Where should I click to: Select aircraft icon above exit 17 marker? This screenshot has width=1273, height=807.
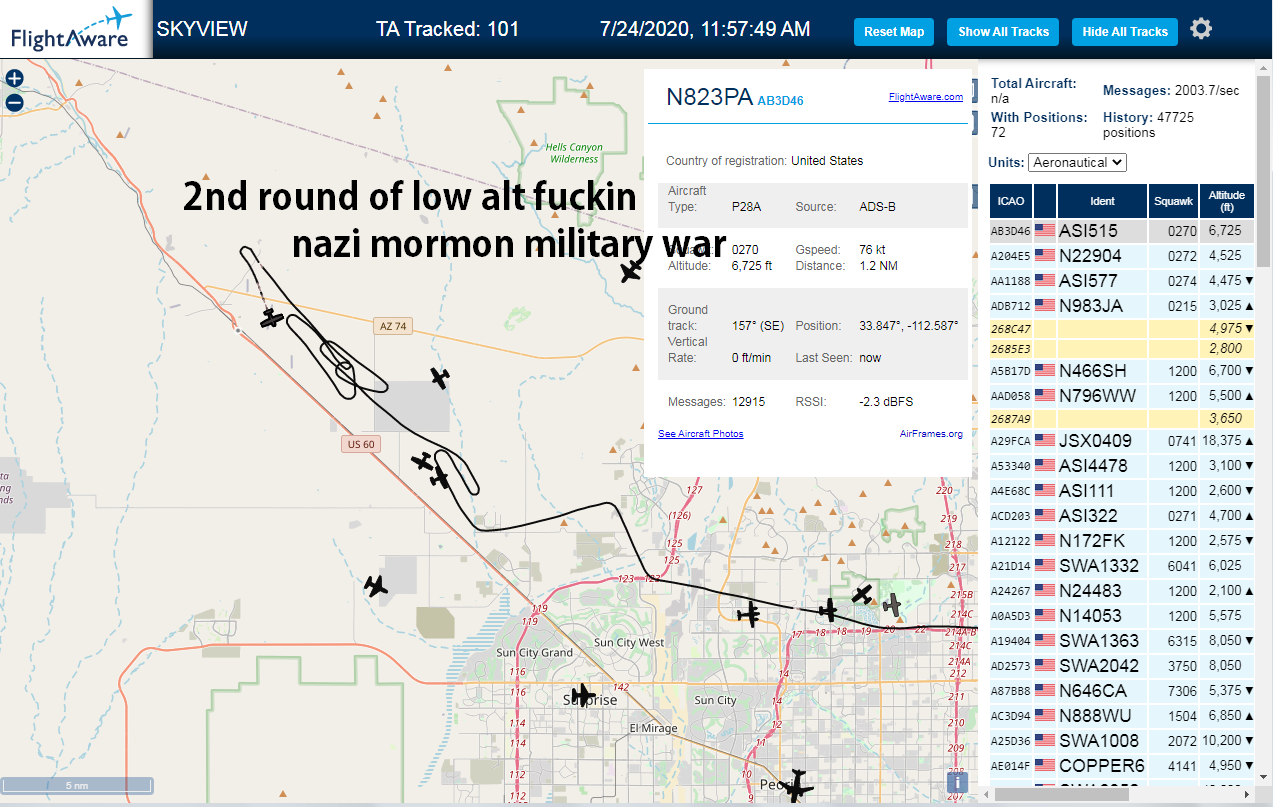tap(749, 614)
